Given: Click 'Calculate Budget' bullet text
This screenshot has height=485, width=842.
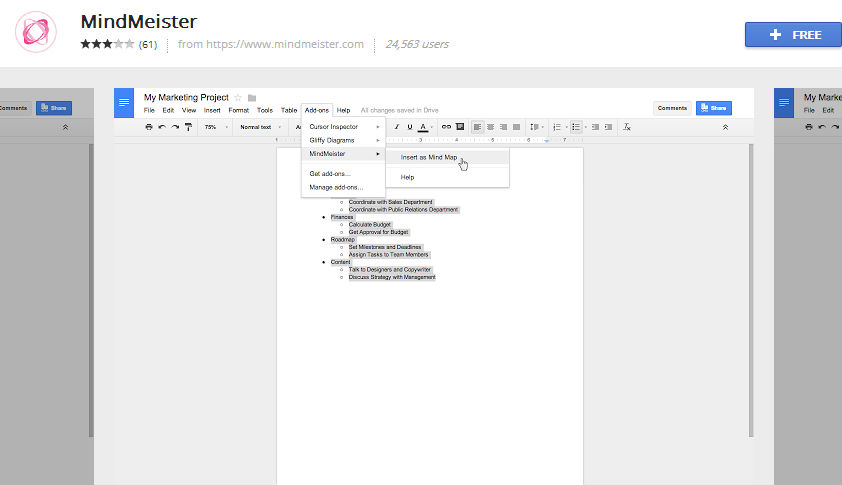Looking at the screenshot, I should coord(369,225).
